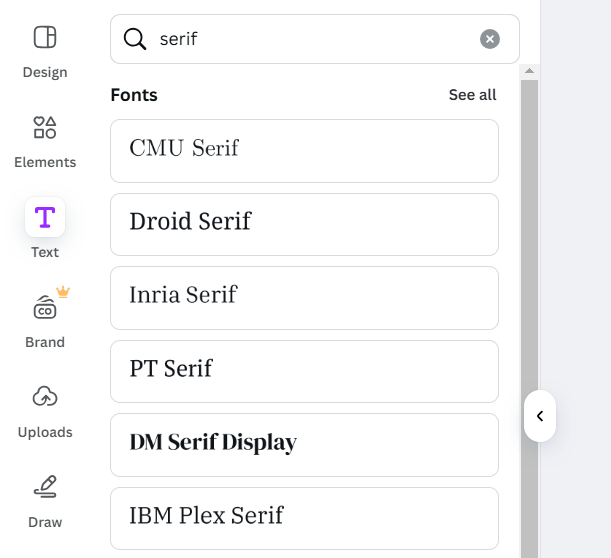
Task: Click the Fonts section heading
Action: (x=134, y=95)
